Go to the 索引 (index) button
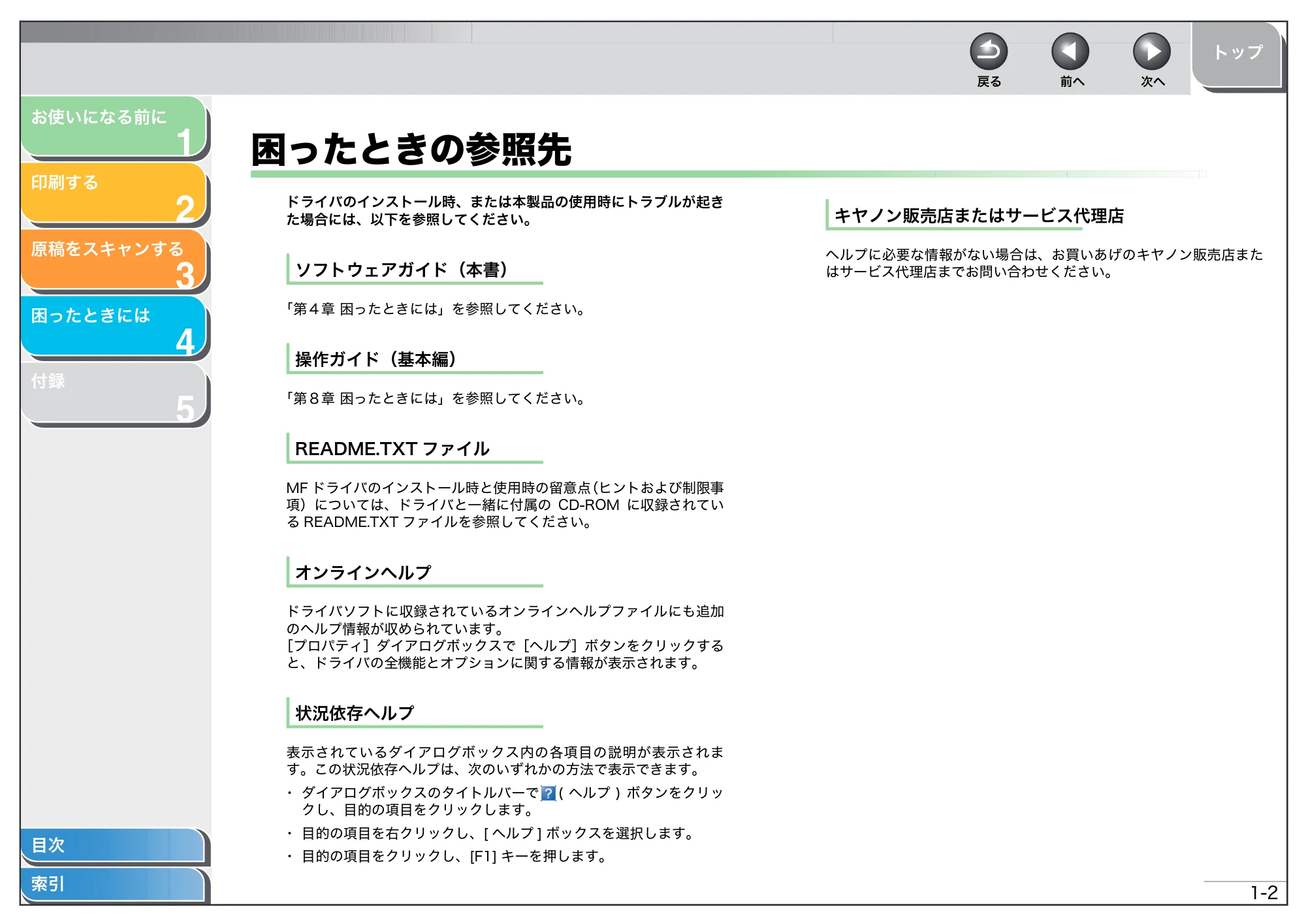 tap(114, 885)
